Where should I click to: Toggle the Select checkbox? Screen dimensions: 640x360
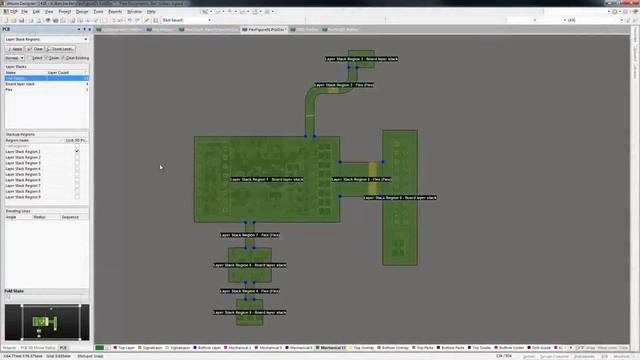(30, 58)
